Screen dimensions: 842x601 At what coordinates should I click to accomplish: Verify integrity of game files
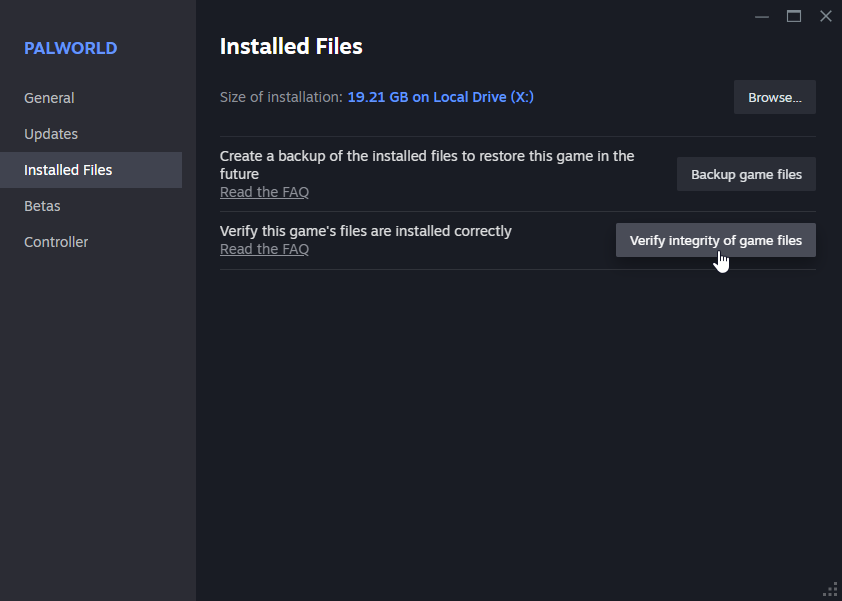(x=715, y=240)
